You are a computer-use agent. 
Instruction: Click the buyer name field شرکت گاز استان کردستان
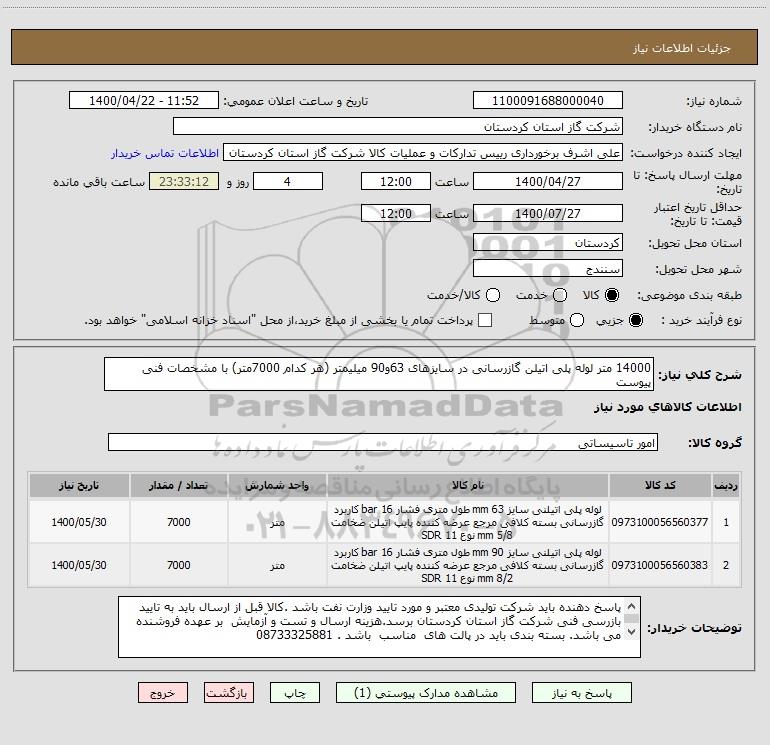coord(398,126)
